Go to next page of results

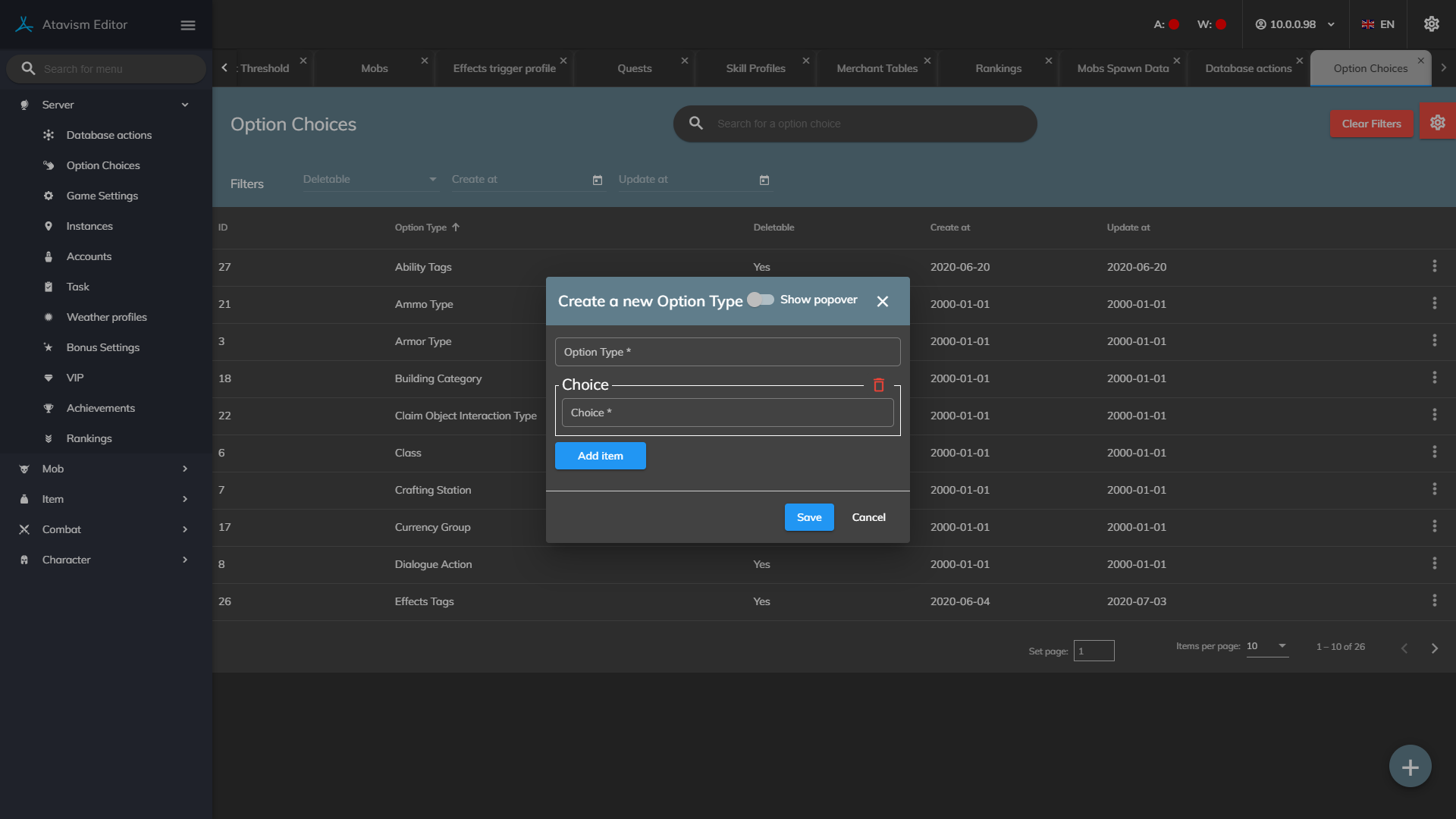pyautogui.click(x=1434, y=648)
